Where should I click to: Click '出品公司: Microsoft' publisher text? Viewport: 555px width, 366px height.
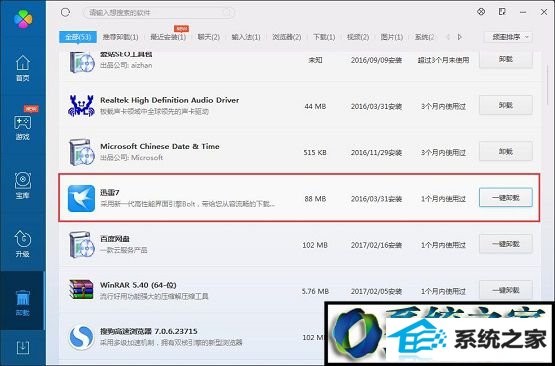tap(131, 158)
